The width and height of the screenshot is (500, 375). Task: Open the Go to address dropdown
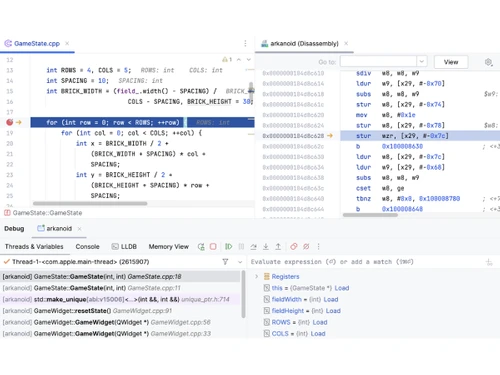click(422, 62)
